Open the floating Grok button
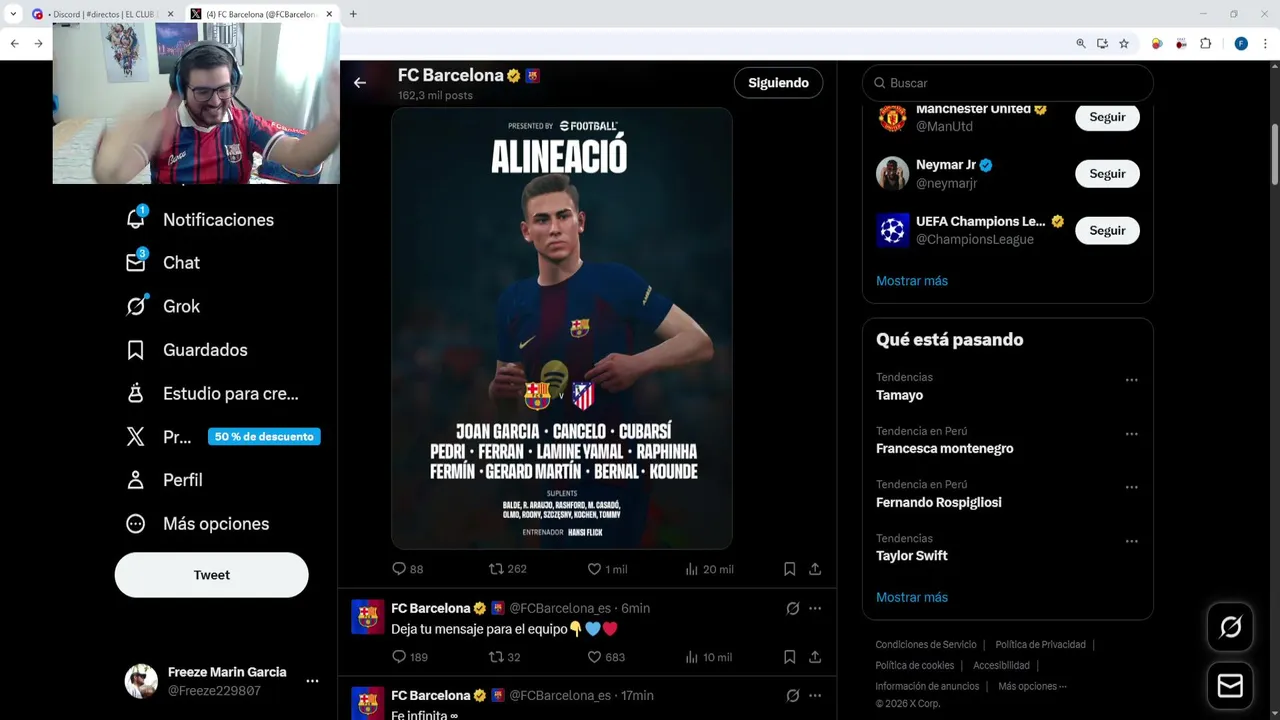 click(1230, 627)
